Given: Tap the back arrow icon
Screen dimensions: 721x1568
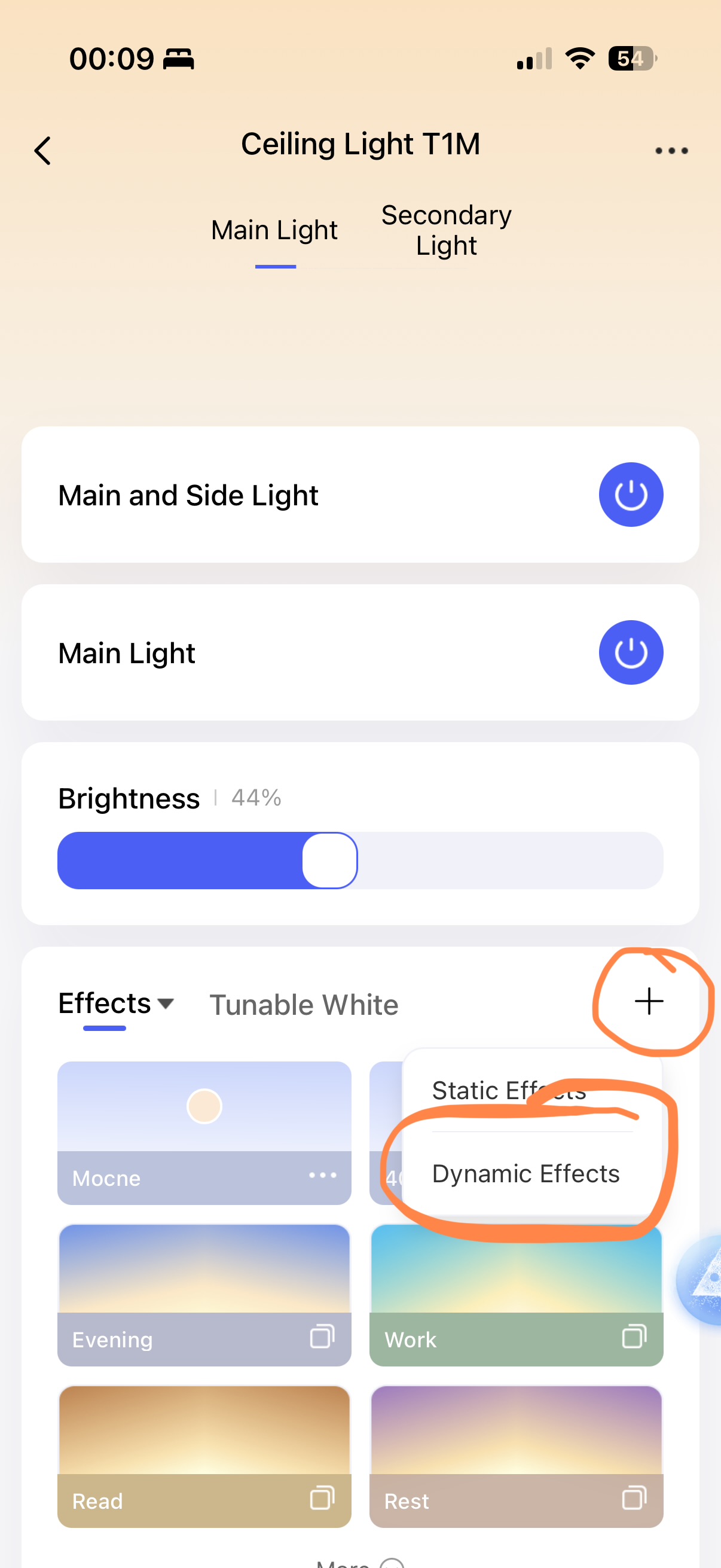Looking at the screenshot, I should (x=42, y=150).
